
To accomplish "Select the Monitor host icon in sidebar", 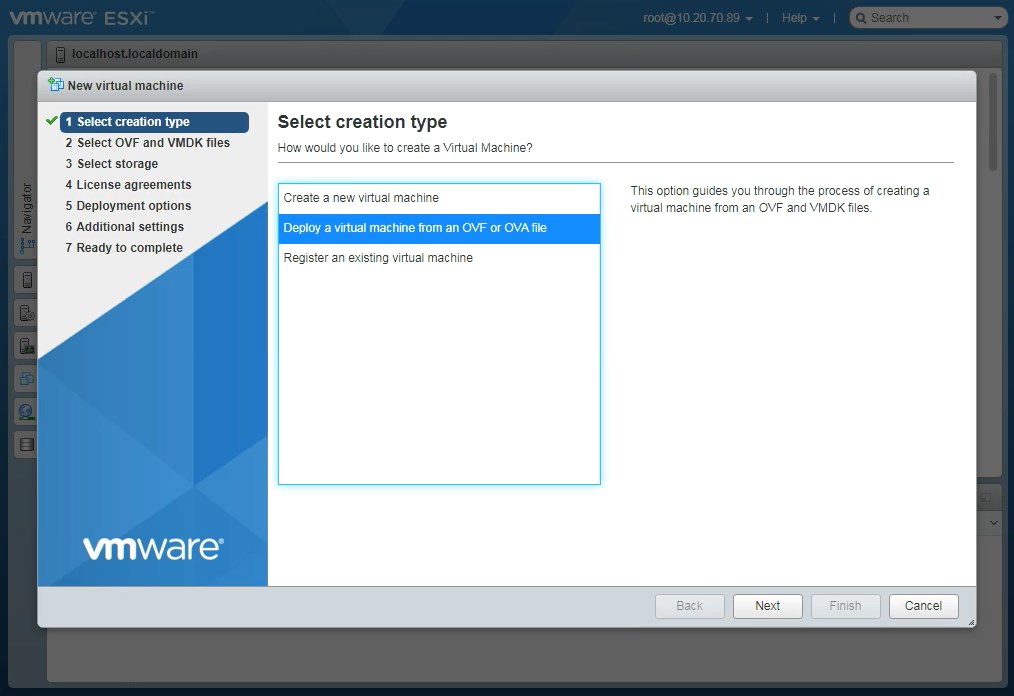I will (26, 346).
